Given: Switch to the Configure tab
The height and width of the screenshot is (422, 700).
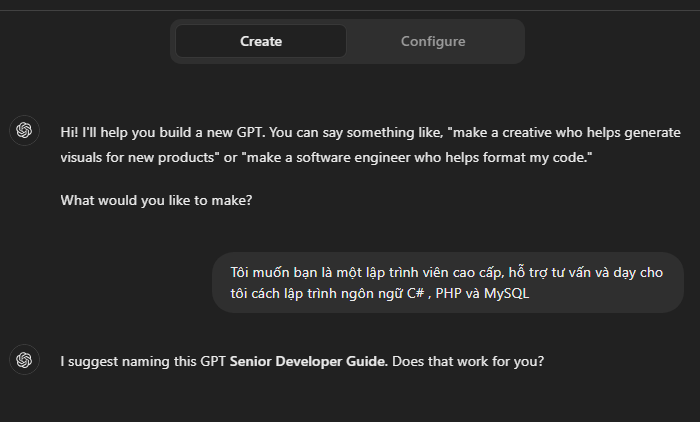Looking at the screenshot, I should (x=433, y=41).
